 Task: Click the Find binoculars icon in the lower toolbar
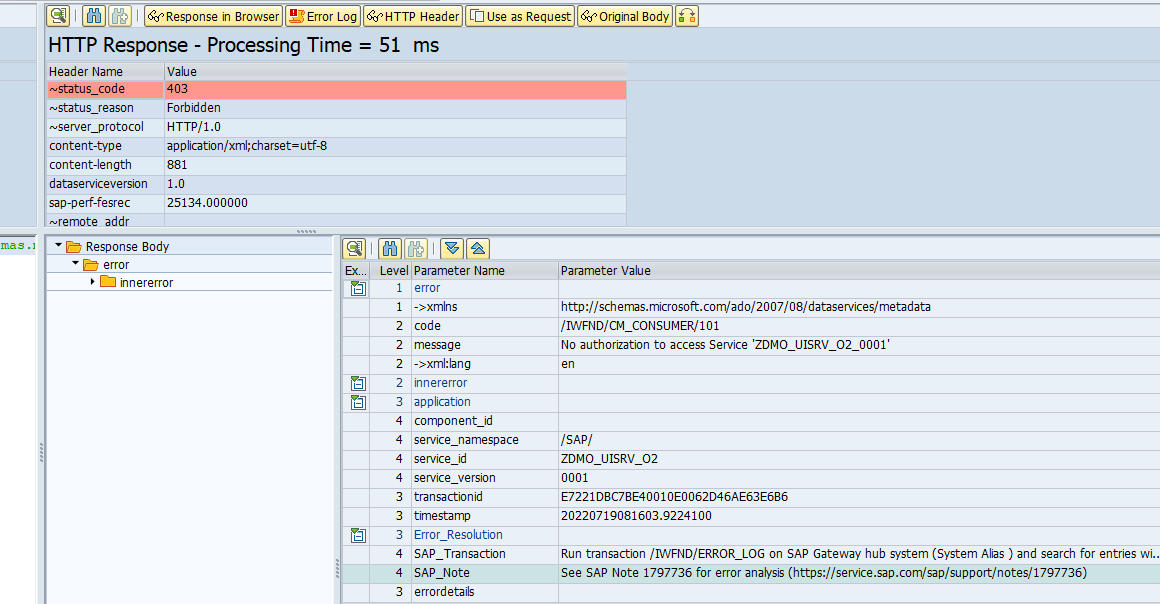coord(389,248)
